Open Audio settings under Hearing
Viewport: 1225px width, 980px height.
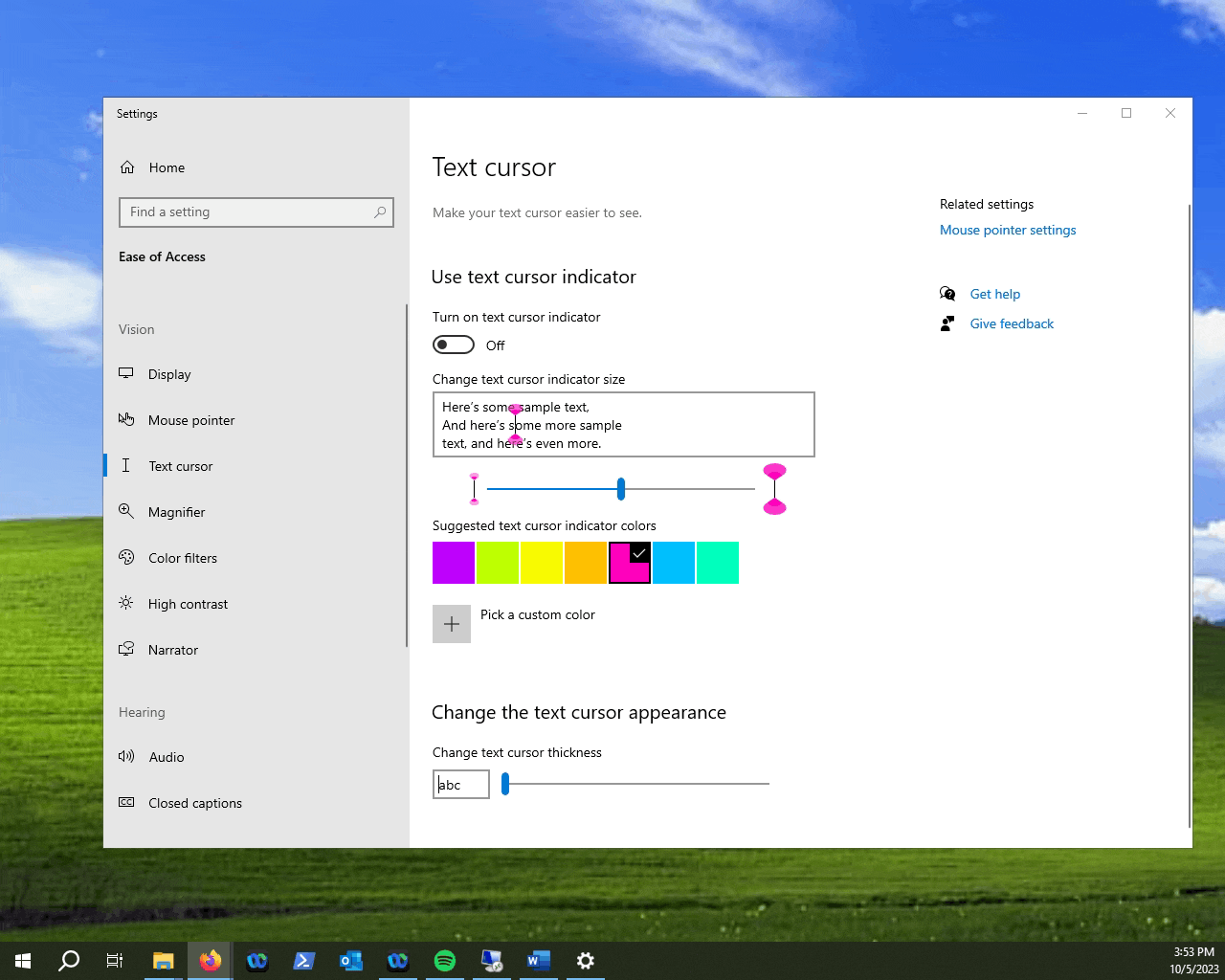click(x=166, y=757)
